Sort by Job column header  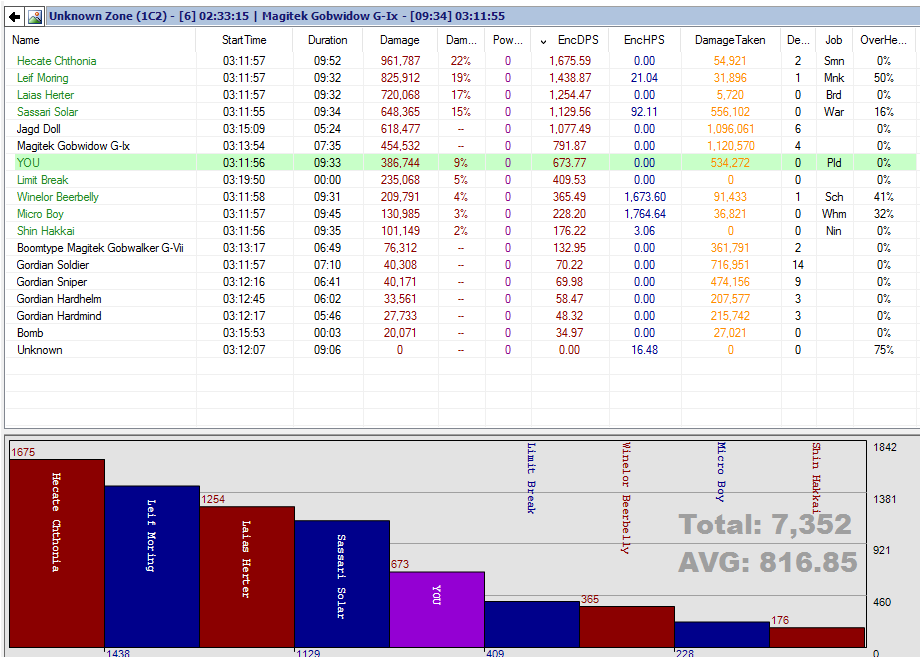tap(834, 40)
